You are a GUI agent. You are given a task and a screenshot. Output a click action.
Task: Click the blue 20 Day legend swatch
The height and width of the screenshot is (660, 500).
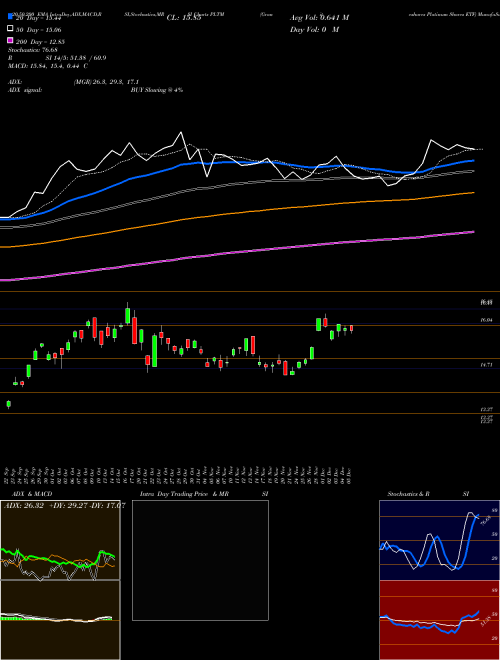[x=10, y=17]
